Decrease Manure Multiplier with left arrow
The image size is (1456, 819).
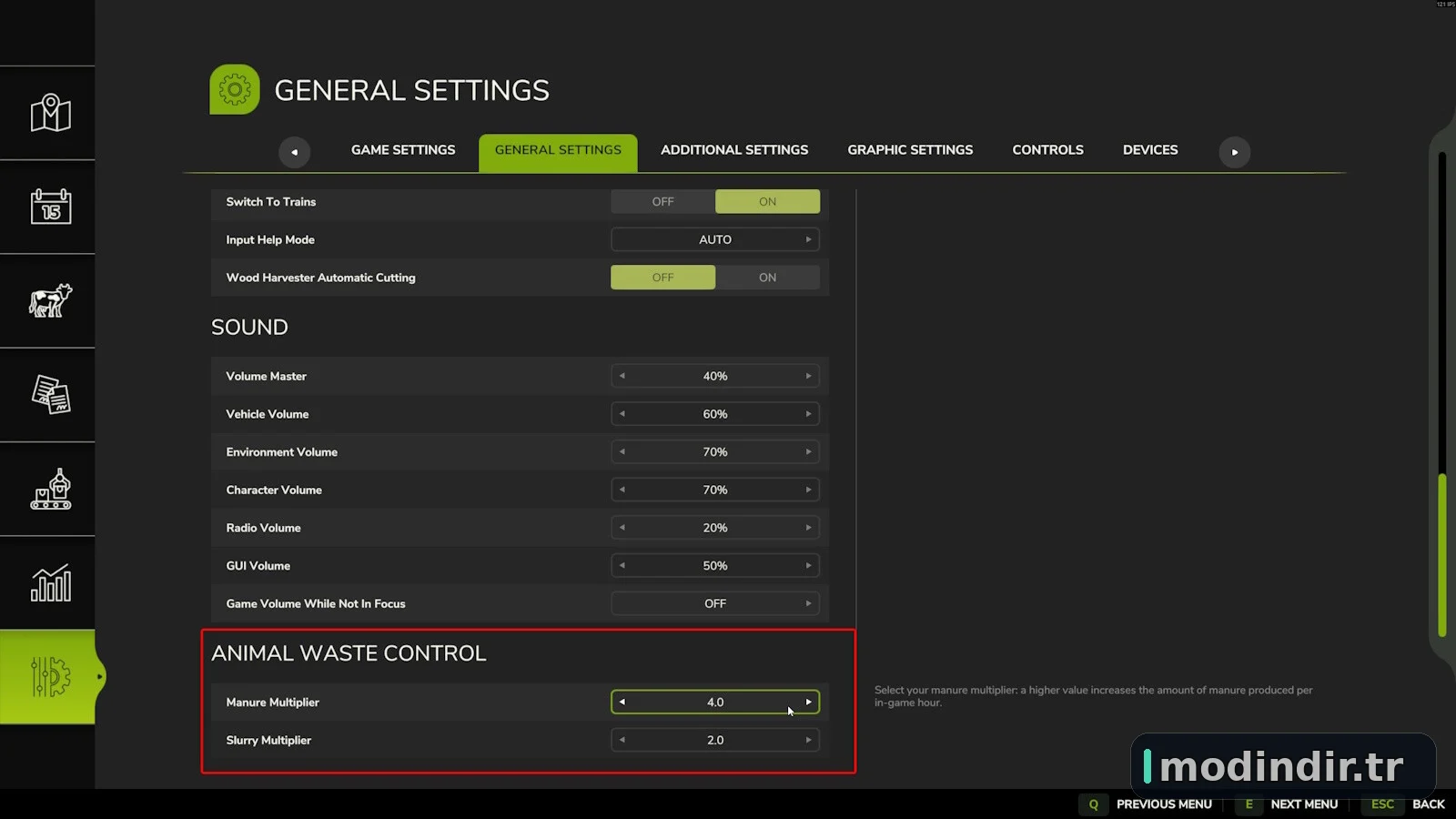(x=622, y=703)
